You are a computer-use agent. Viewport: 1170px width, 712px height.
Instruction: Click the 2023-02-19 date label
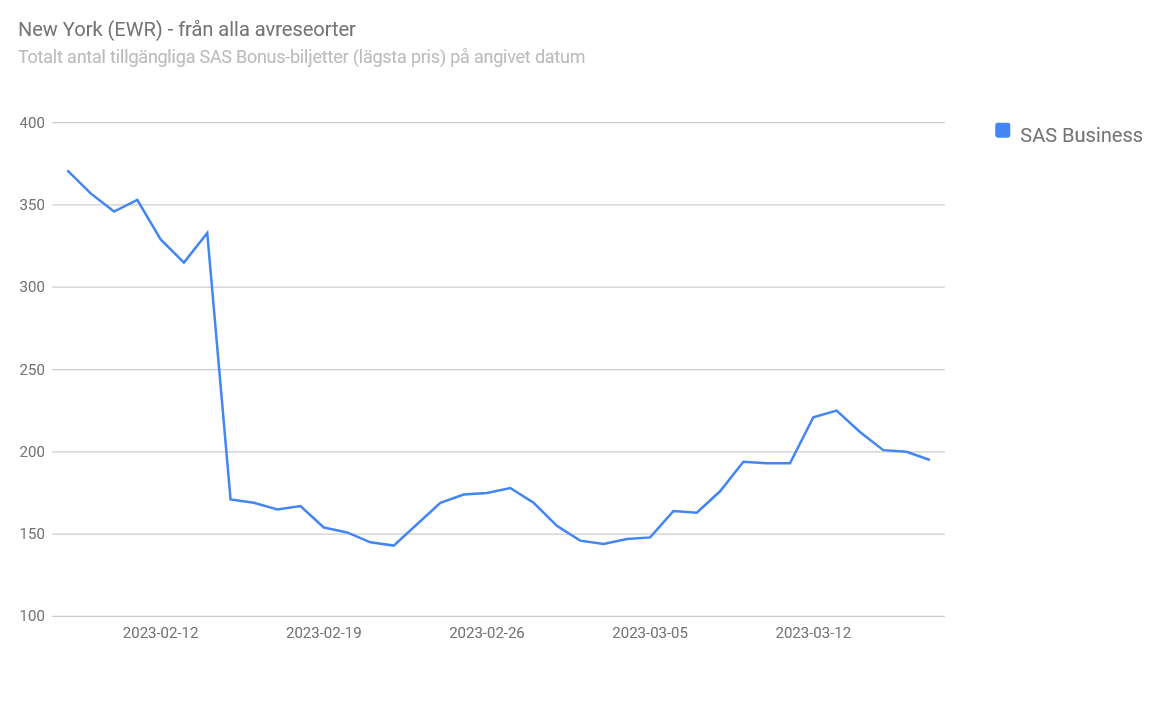pos(324,633)
